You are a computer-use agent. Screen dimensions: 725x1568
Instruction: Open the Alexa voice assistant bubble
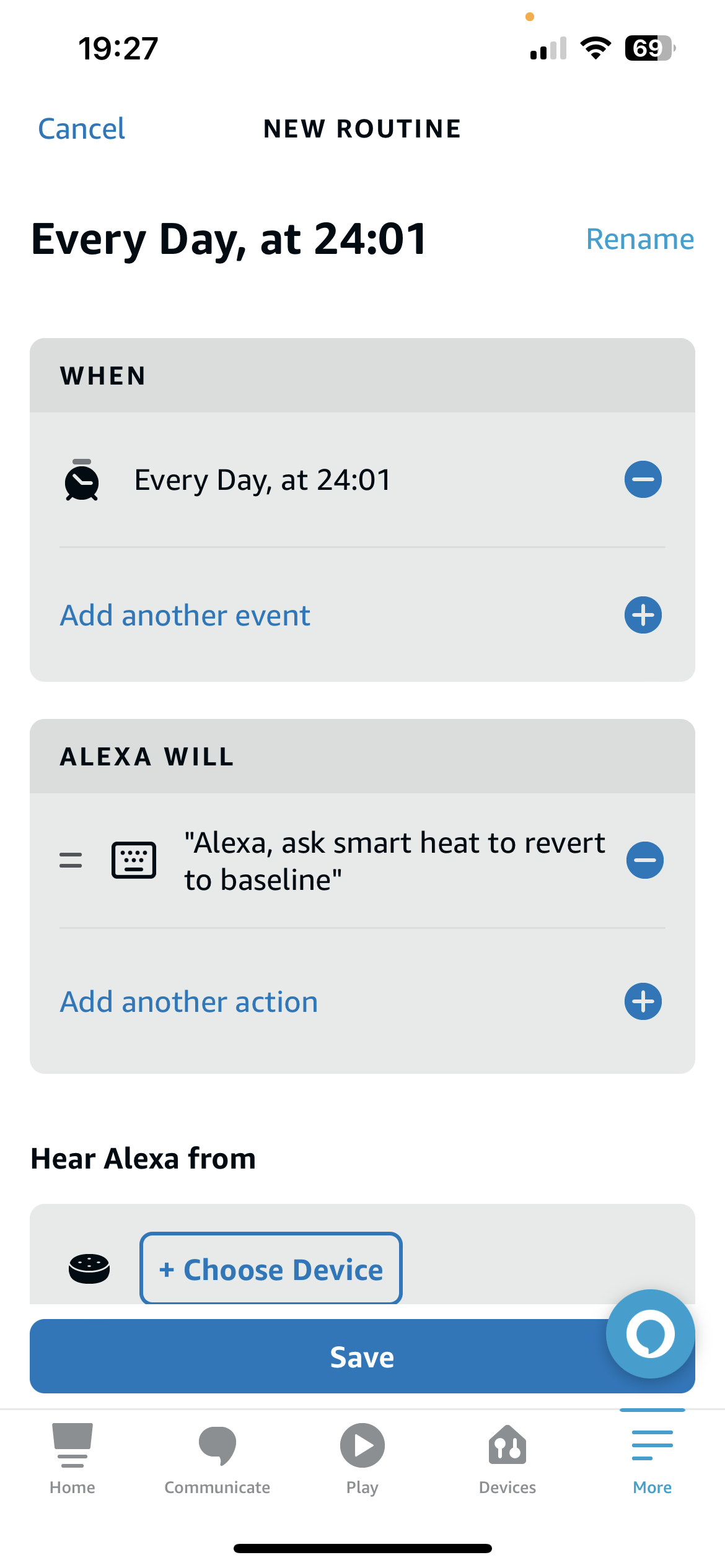(650, 1333)
